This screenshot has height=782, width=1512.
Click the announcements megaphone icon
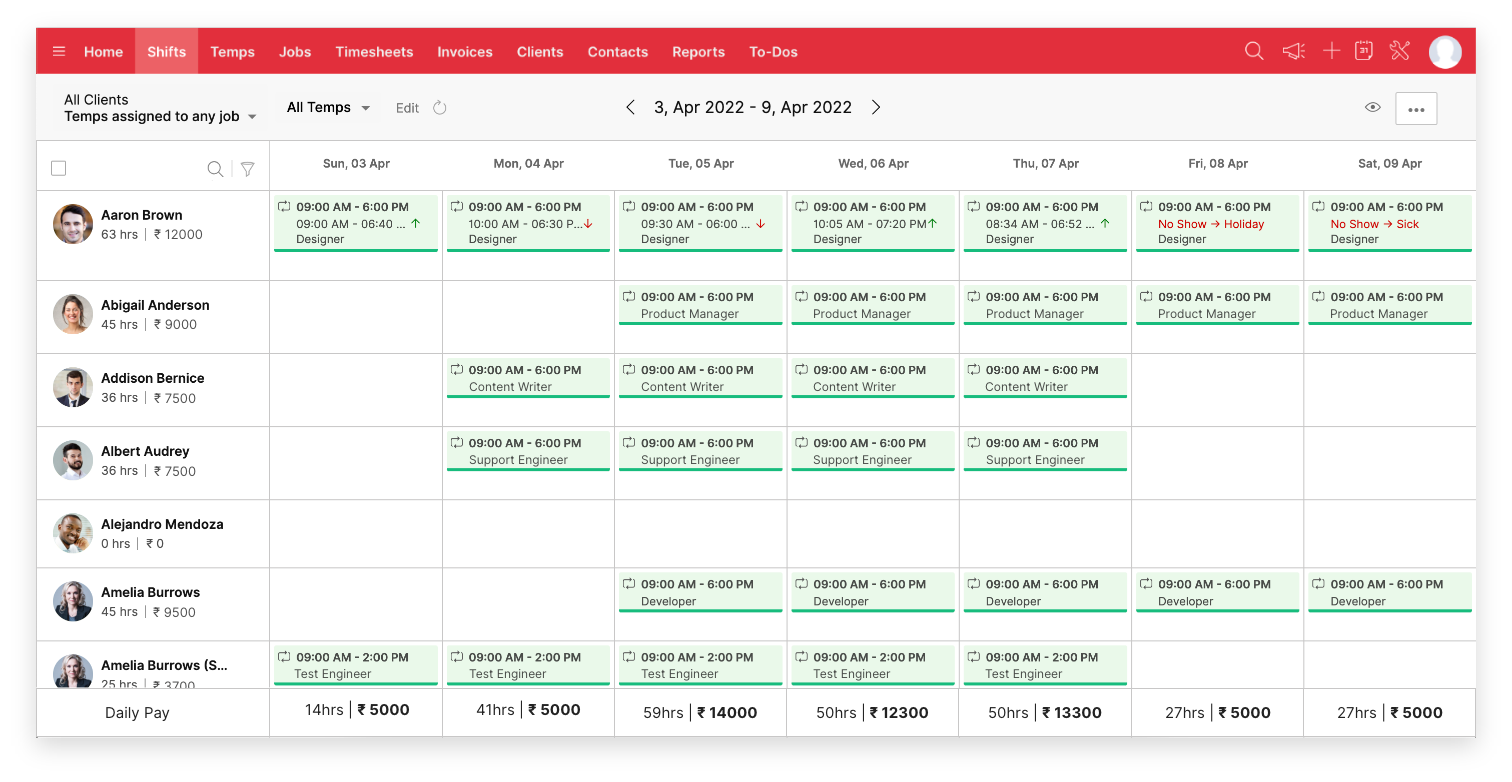tap(1292, 50)
